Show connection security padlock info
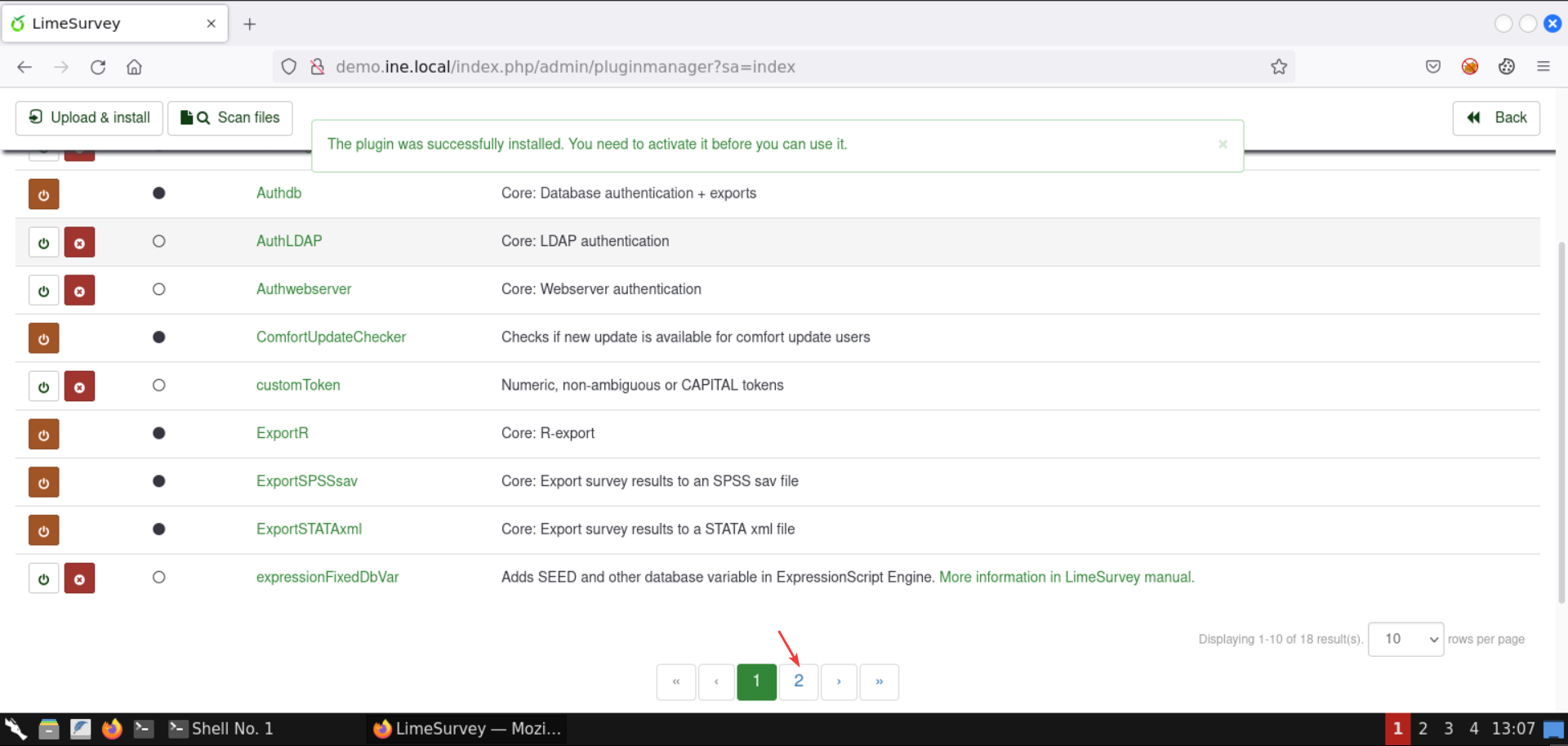The image size is (1568, 746). 318,67
